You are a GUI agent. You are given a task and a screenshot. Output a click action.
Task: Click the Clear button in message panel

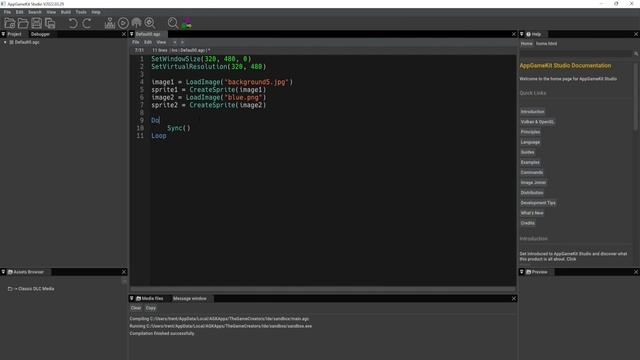[x=136, y=308]
